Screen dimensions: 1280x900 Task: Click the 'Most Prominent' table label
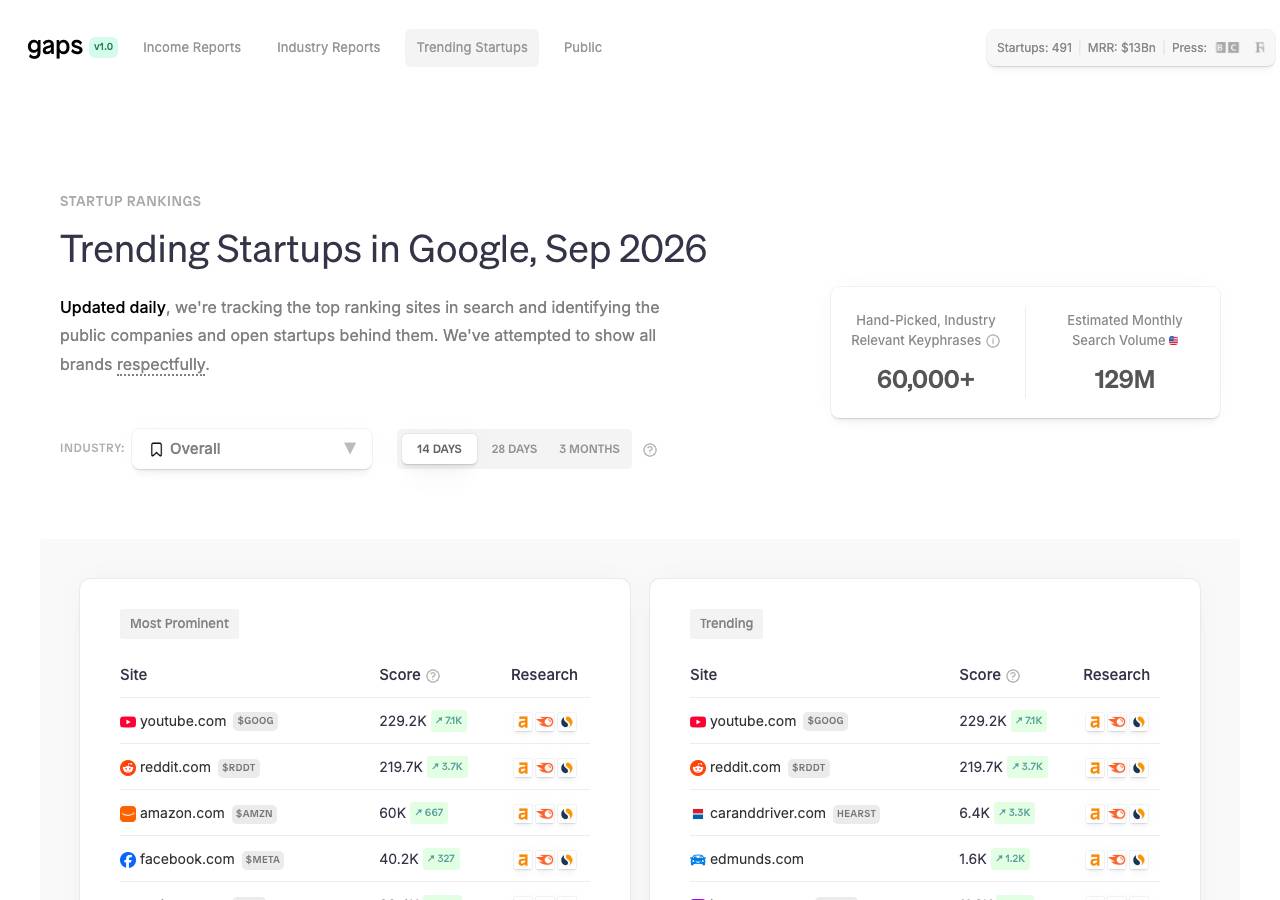click(179, 623)
